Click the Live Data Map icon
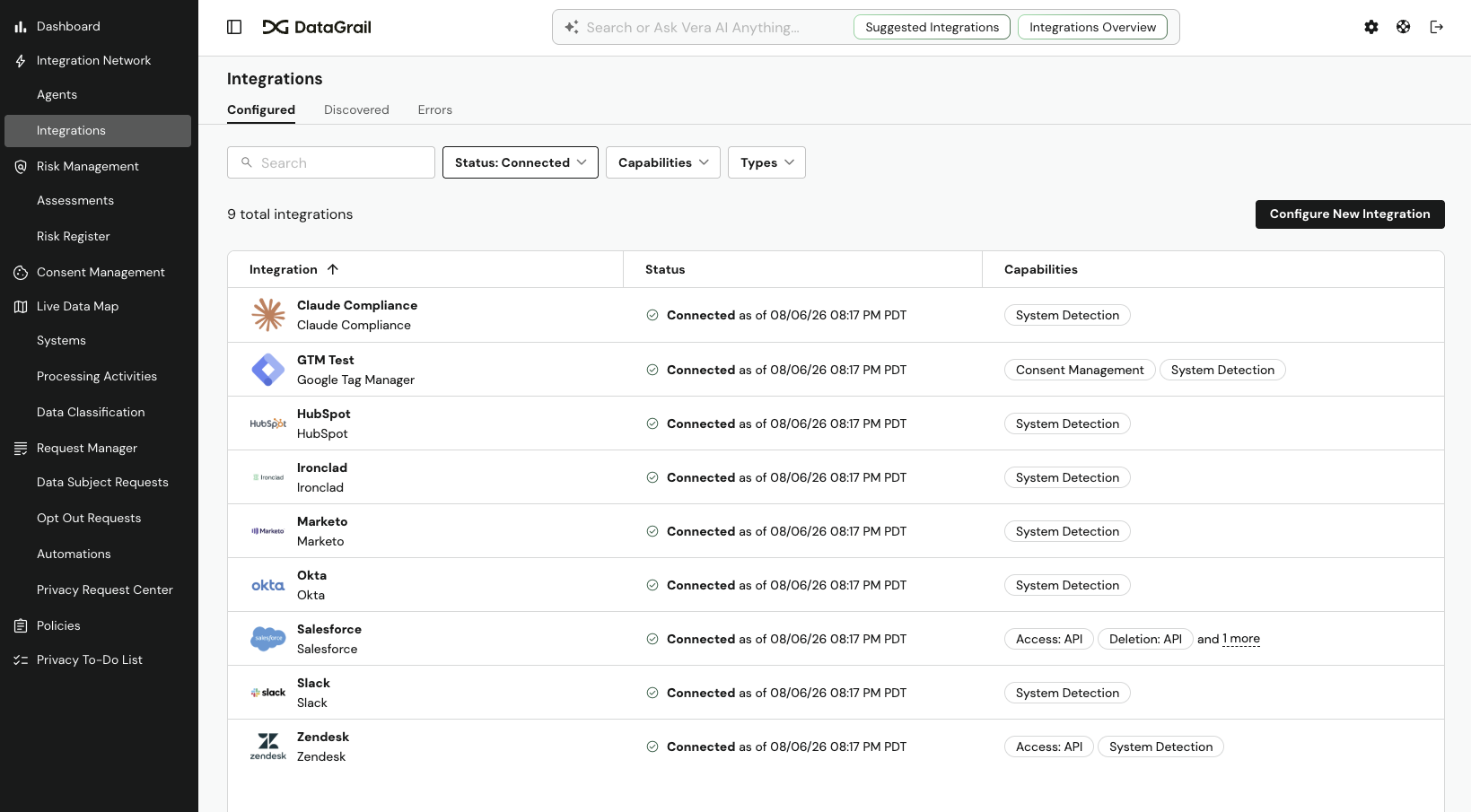The image size is (1471, 812). [21, 307]
